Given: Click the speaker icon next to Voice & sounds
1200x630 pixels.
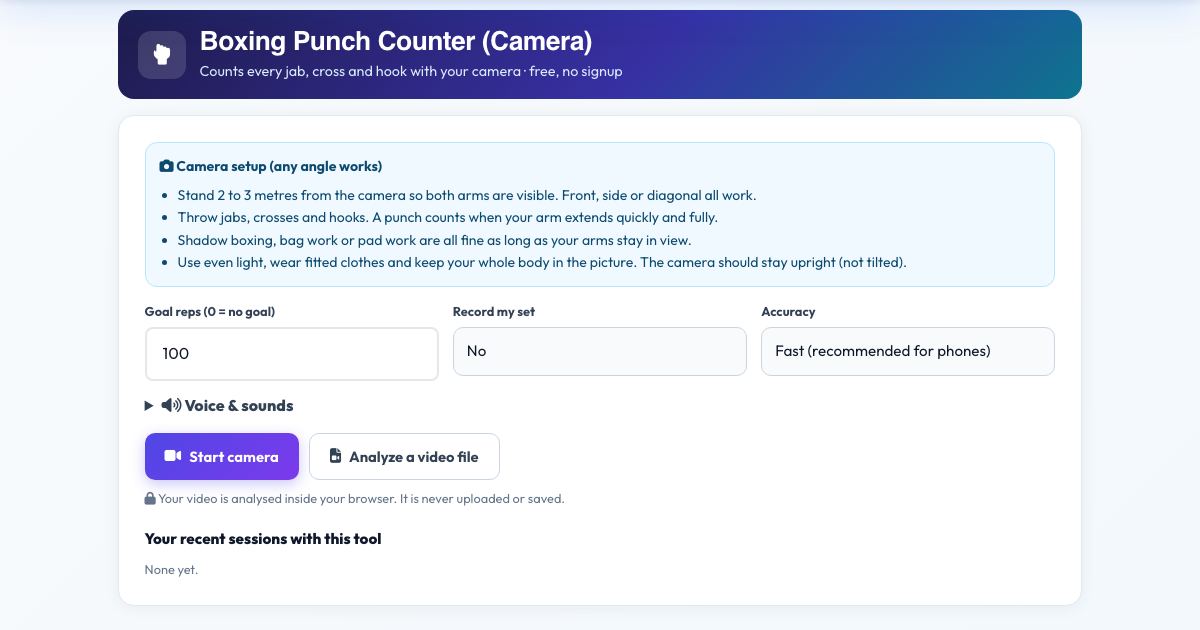Looking at the screenshot, I should (171, 405).
